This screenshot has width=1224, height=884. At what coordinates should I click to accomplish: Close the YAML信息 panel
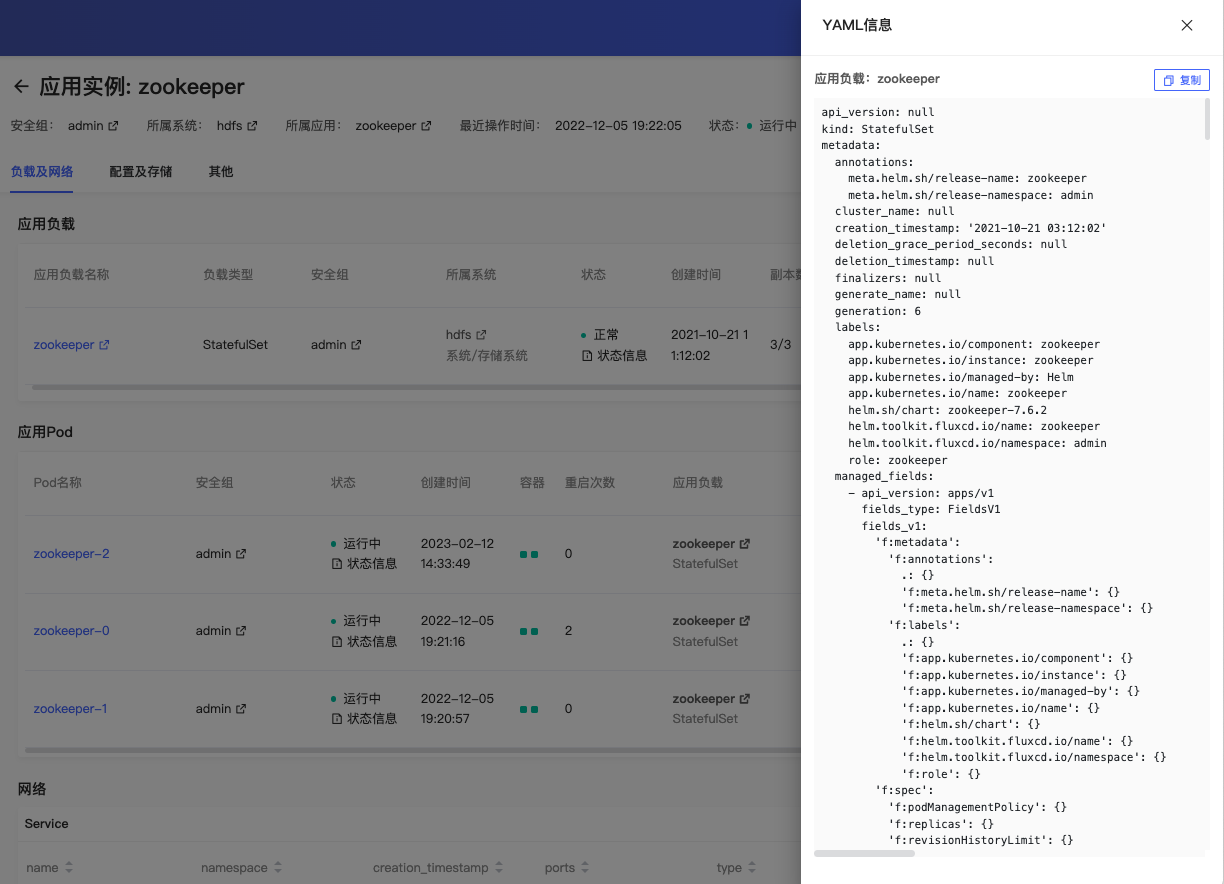click(x=1187, y=26)
